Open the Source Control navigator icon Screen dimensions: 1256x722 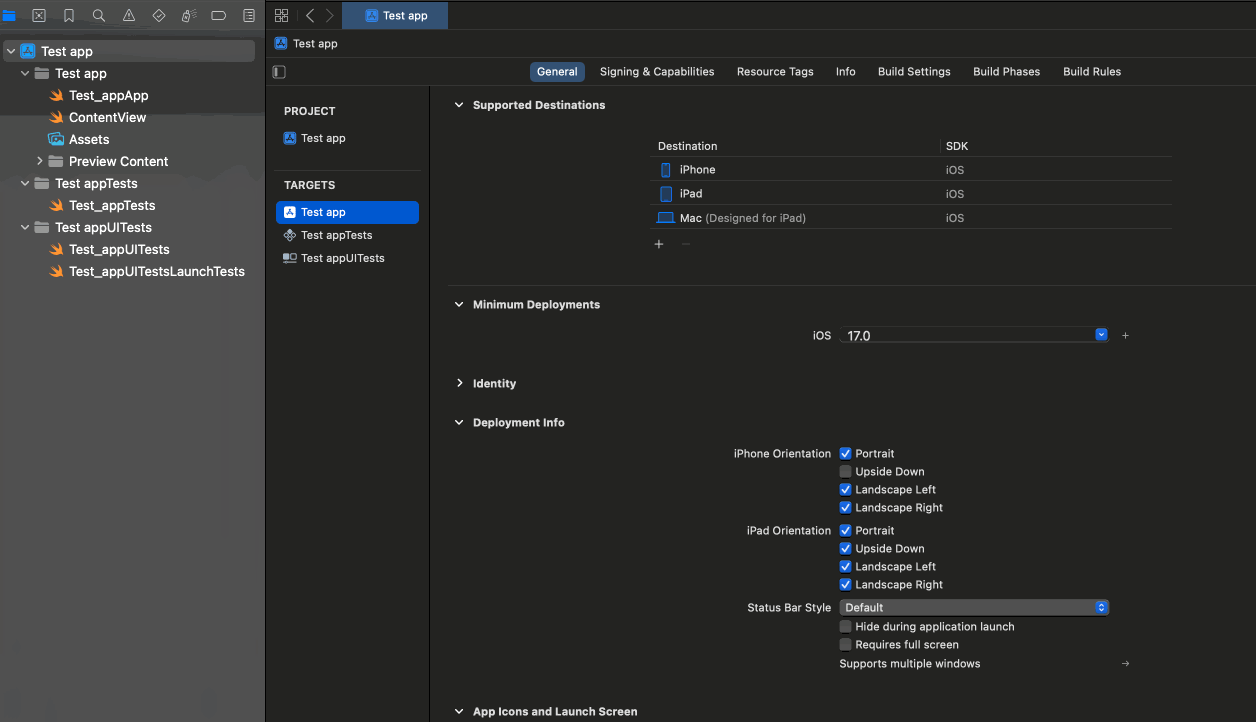coord(39,16)
